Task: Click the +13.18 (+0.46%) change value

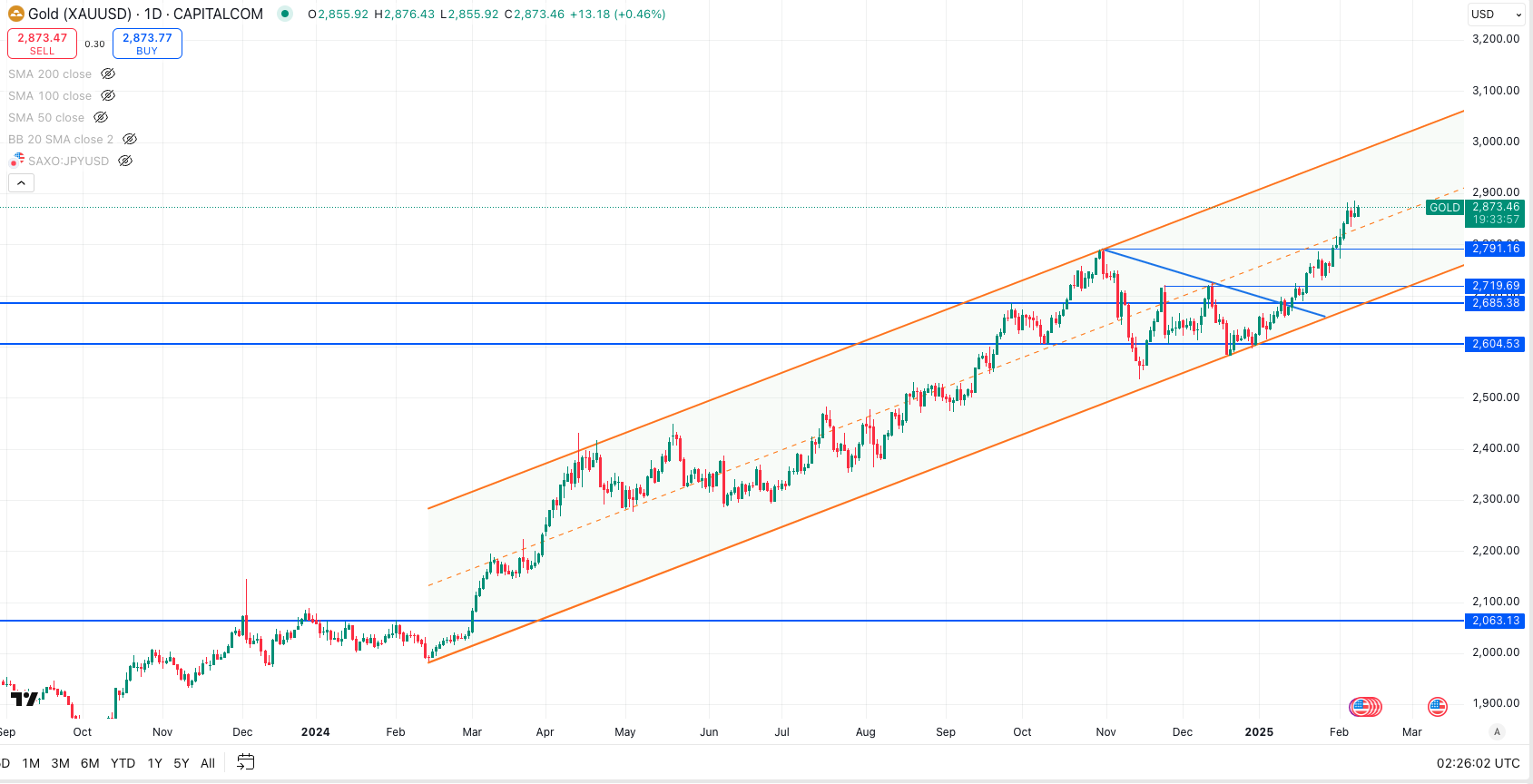Action: pyautogui.click(x=617, y=14)
